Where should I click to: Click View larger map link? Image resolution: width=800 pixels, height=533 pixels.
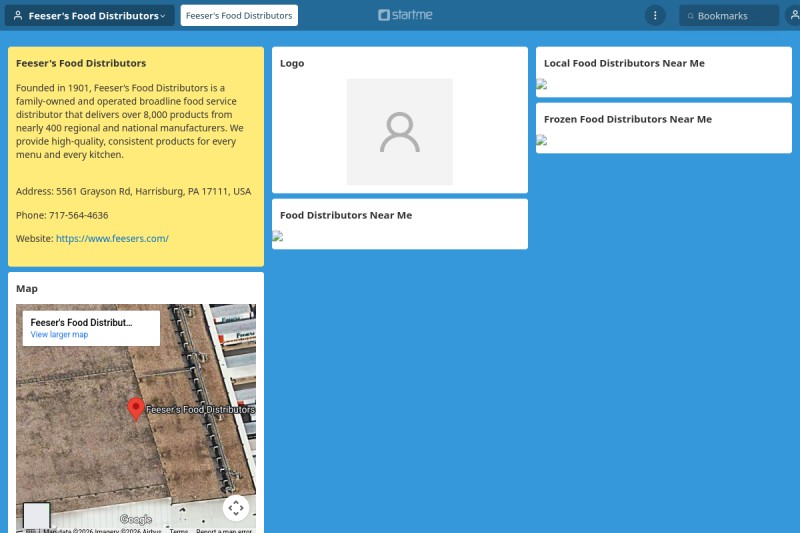click(x=59, y=335)
